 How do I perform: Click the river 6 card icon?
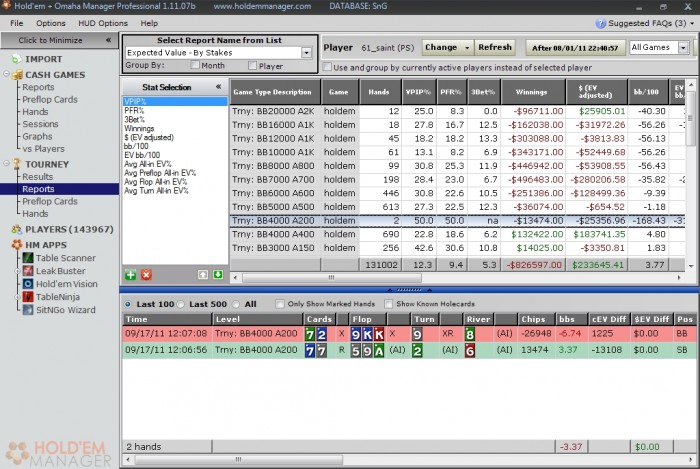470,351
